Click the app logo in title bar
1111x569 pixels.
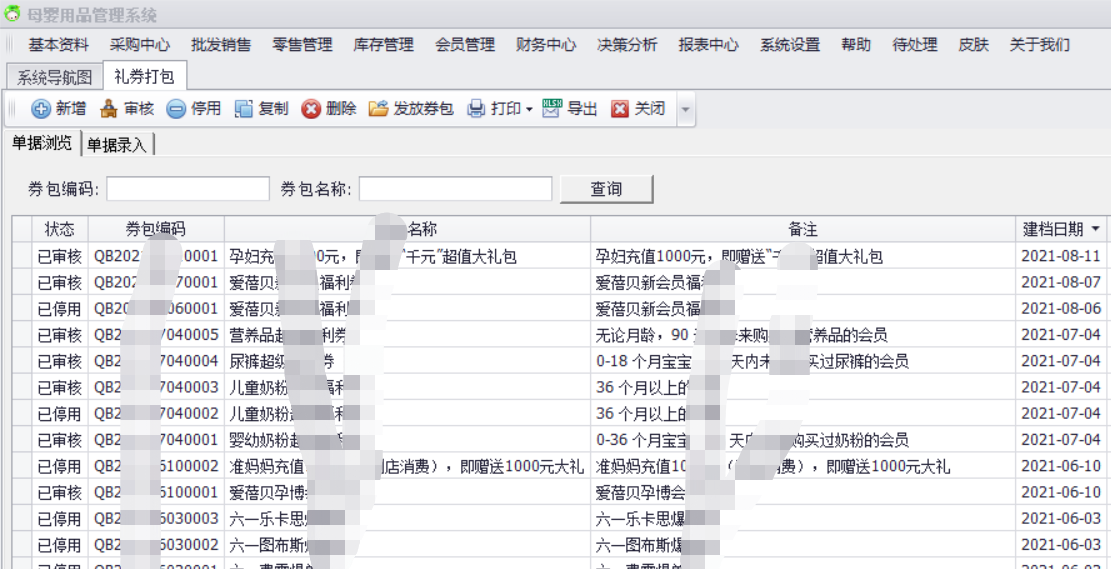tap(13, 13)
